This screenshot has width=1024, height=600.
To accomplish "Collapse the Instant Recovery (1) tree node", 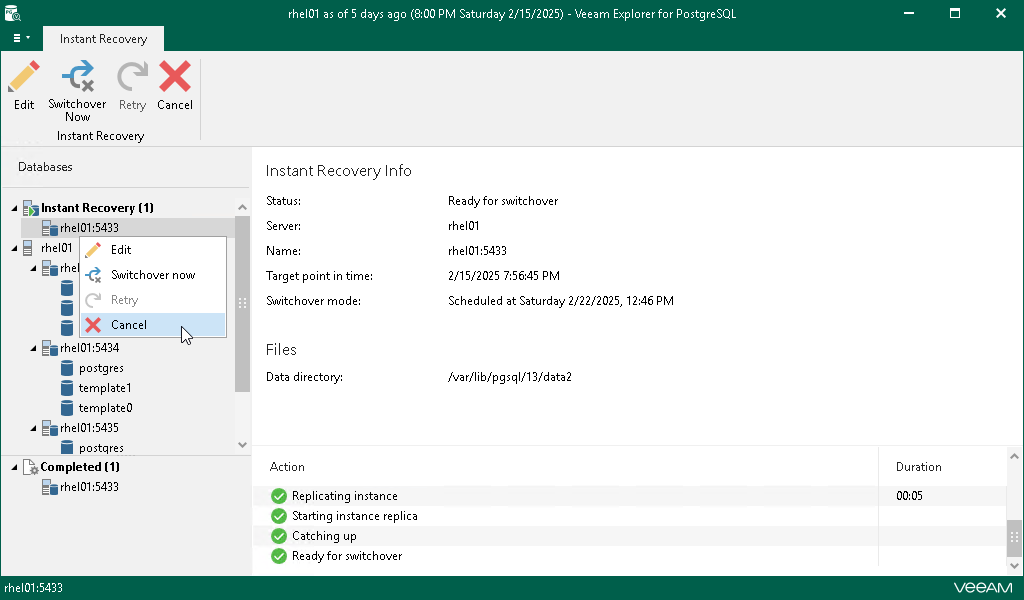I will click(x=14, y=208).
